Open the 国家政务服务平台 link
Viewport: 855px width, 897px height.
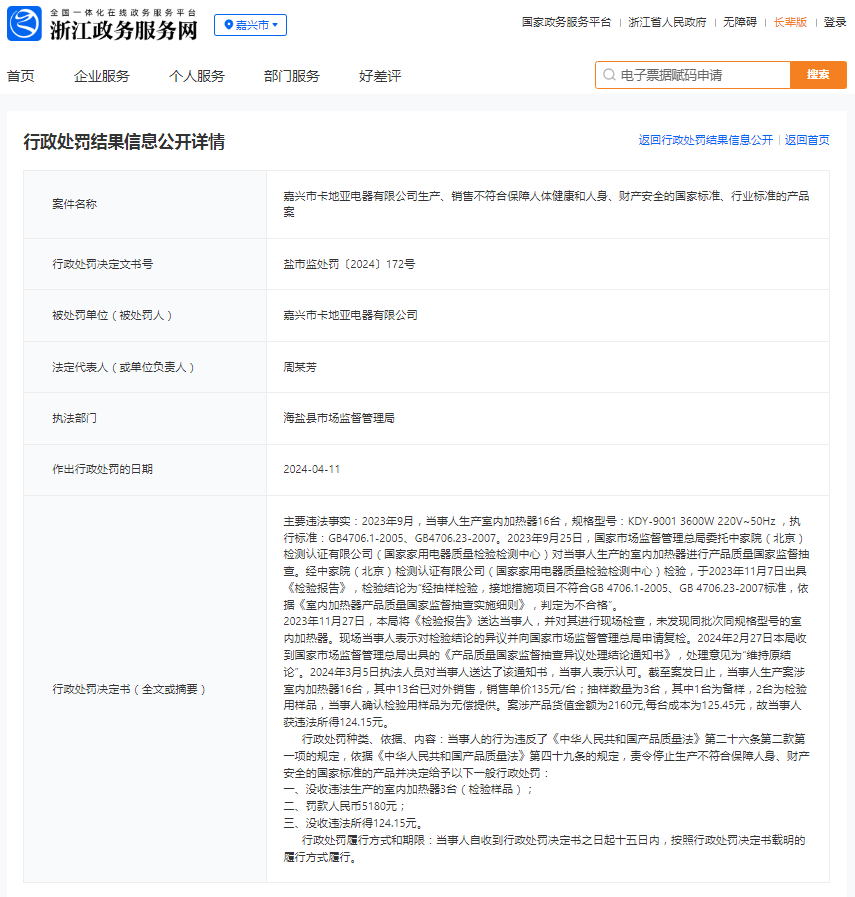point(566,22)
